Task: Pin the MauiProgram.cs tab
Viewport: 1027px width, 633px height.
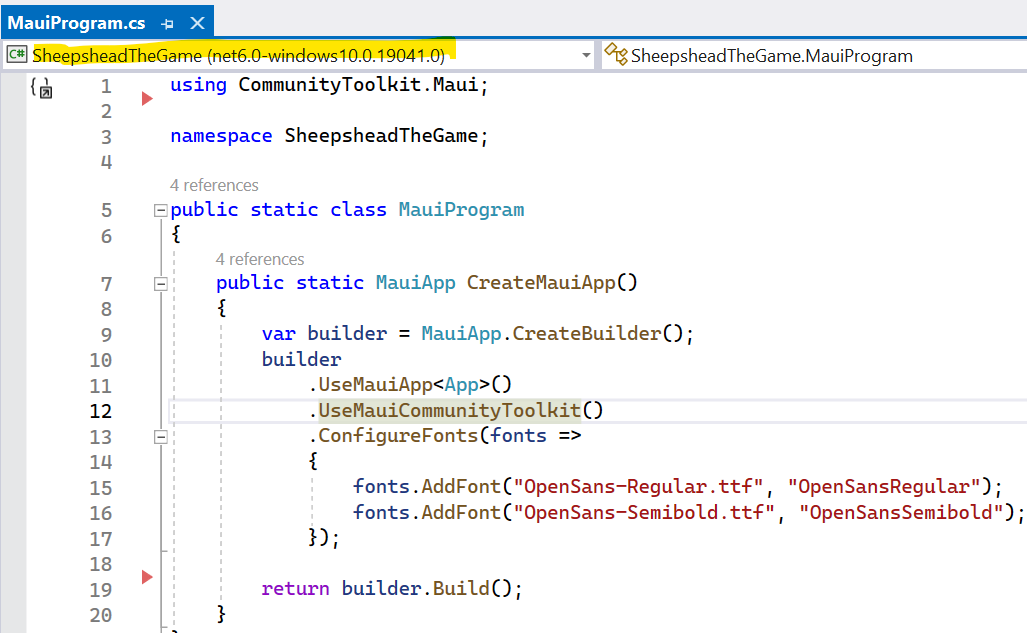Action: (x=168, y=24)
